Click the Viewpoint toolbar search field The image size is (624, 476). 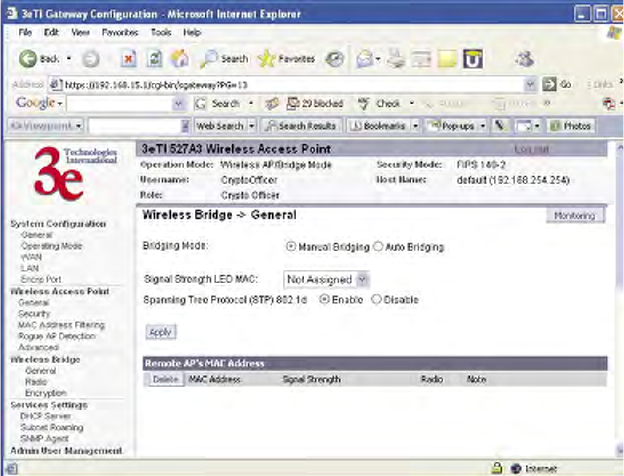[x=135, y=126]
